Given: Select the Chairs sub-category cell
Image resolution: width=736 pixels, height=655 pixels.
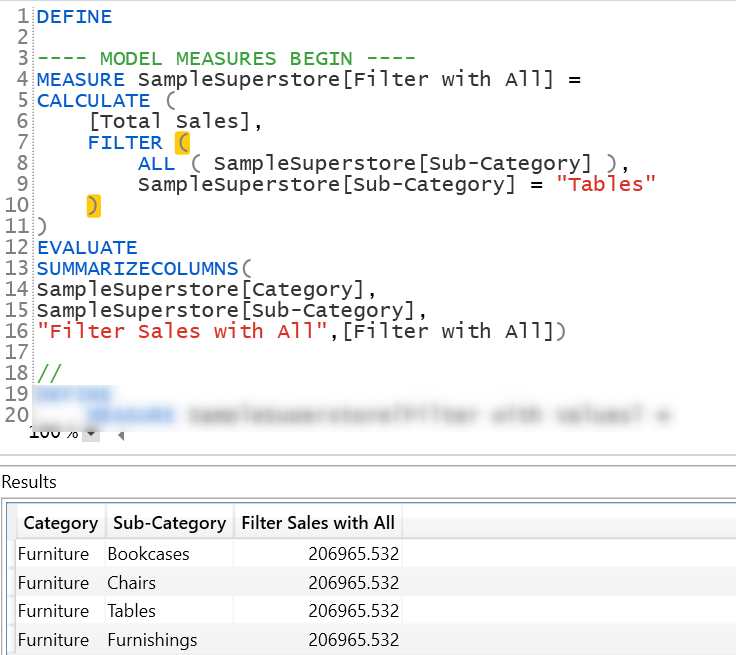Looking at the screenshot, I should [x=132, y=582].
